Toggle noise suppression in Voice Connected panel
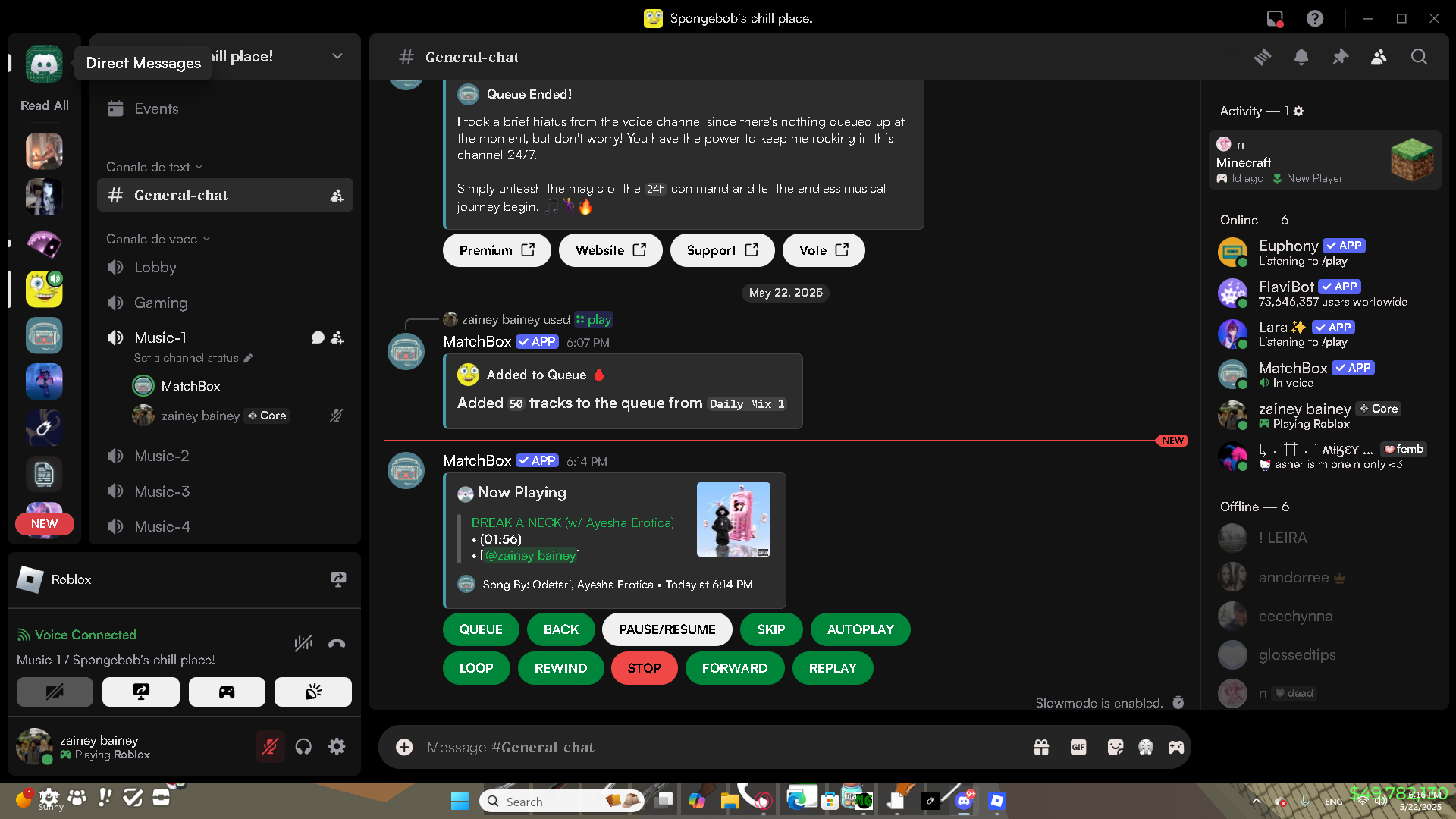This screenshot has width=1456, height=819. [x=303, y=644]
